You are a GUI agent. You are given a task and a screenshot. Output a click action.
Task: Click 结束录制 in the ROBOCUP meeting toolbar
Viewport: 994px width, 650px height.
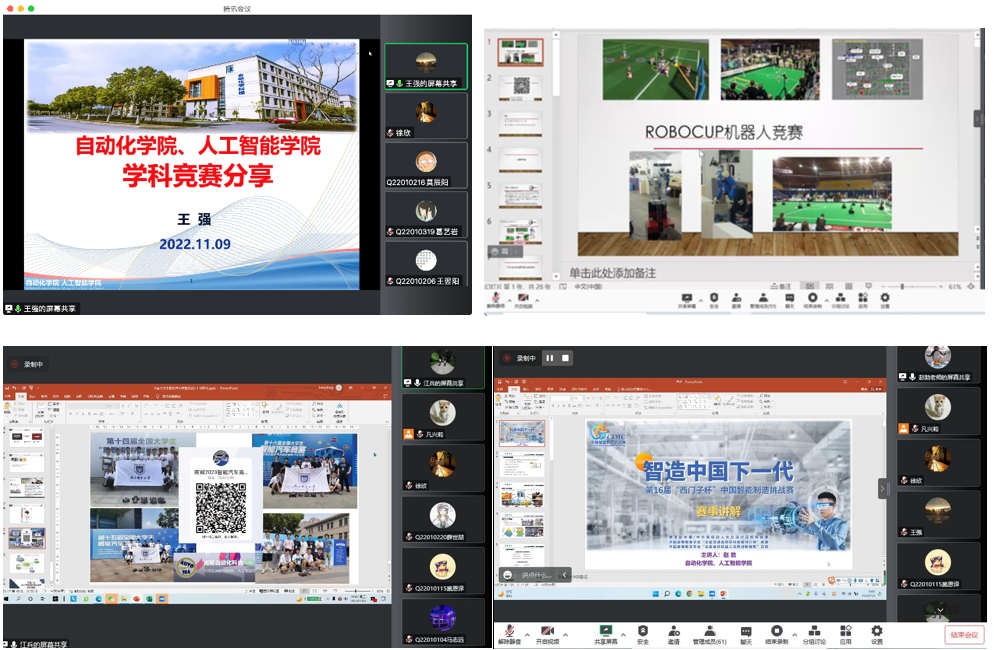812,300
